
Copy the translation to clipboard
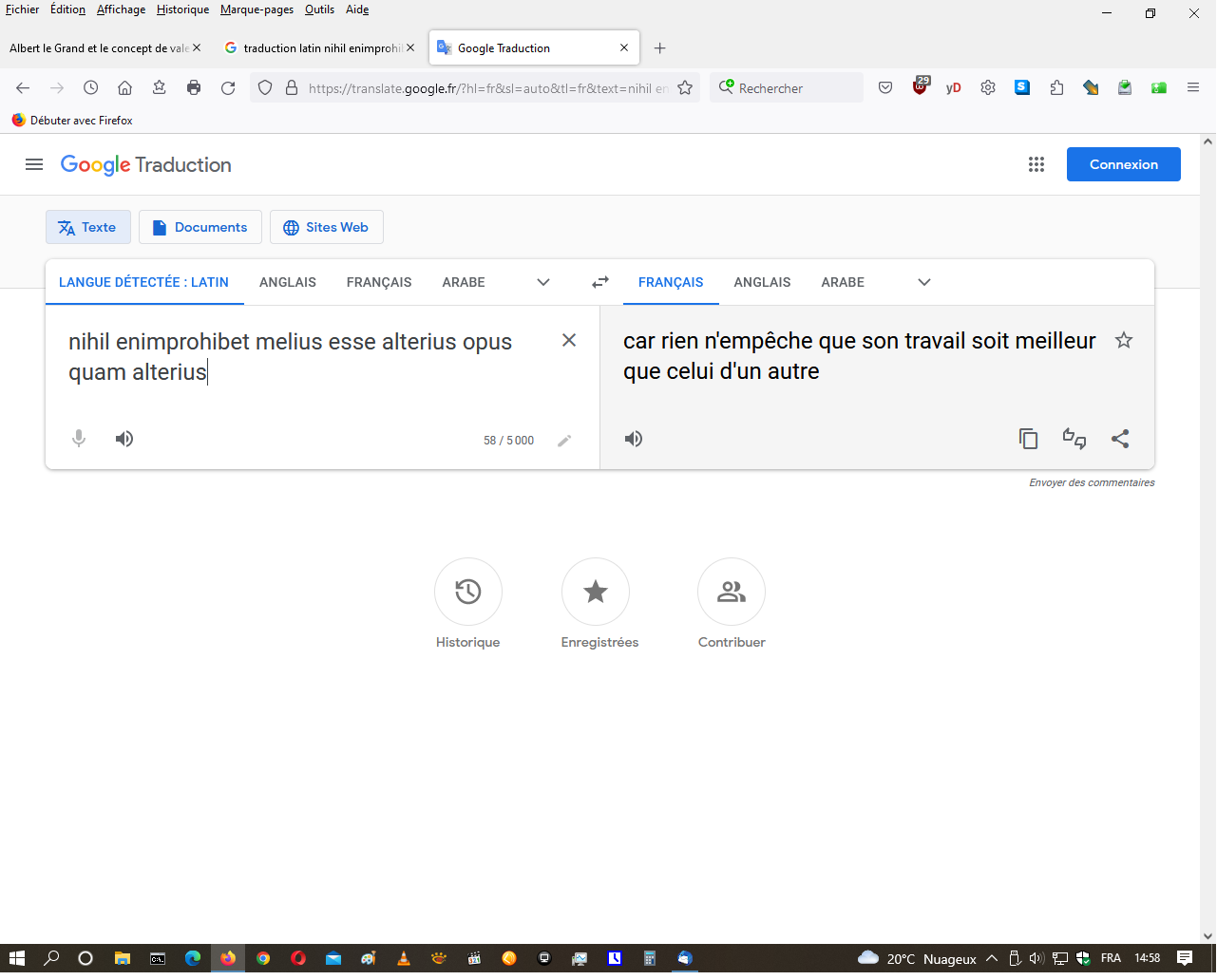tap(1028, 439)
